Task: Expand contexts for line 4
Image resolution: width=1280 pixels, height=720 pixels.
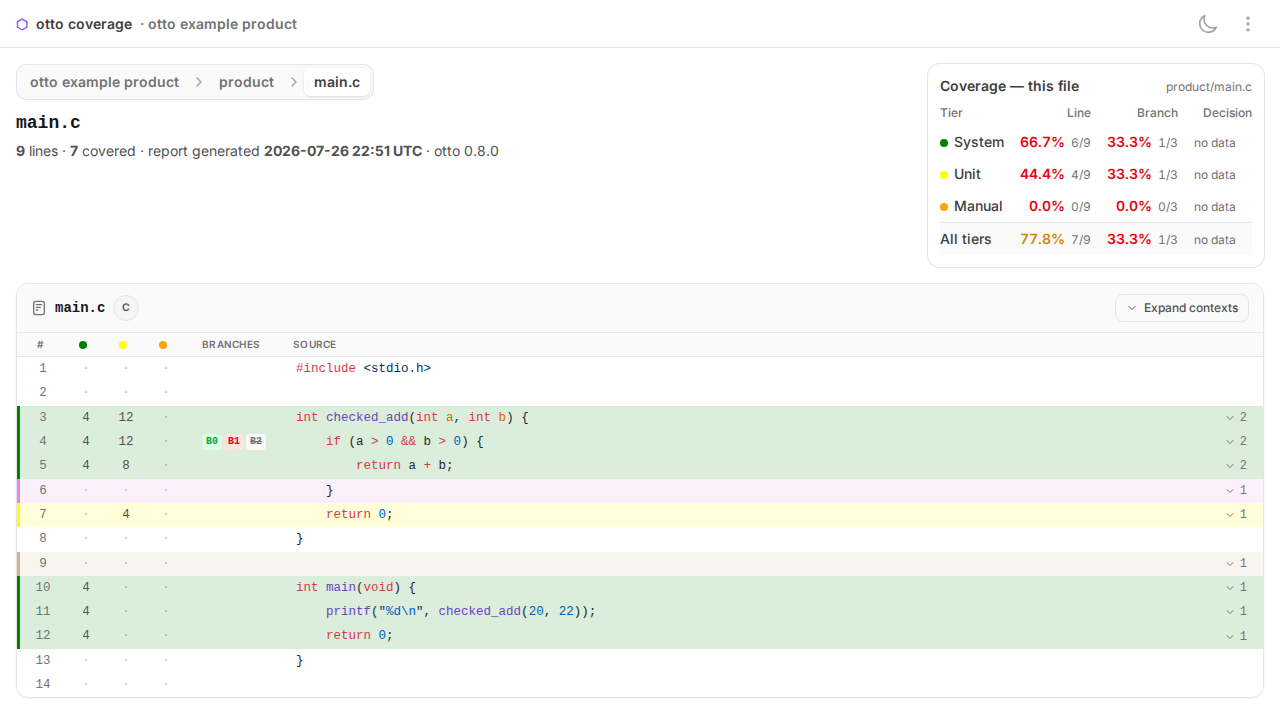Action: pyautogui.click(x=1237, y=441)
